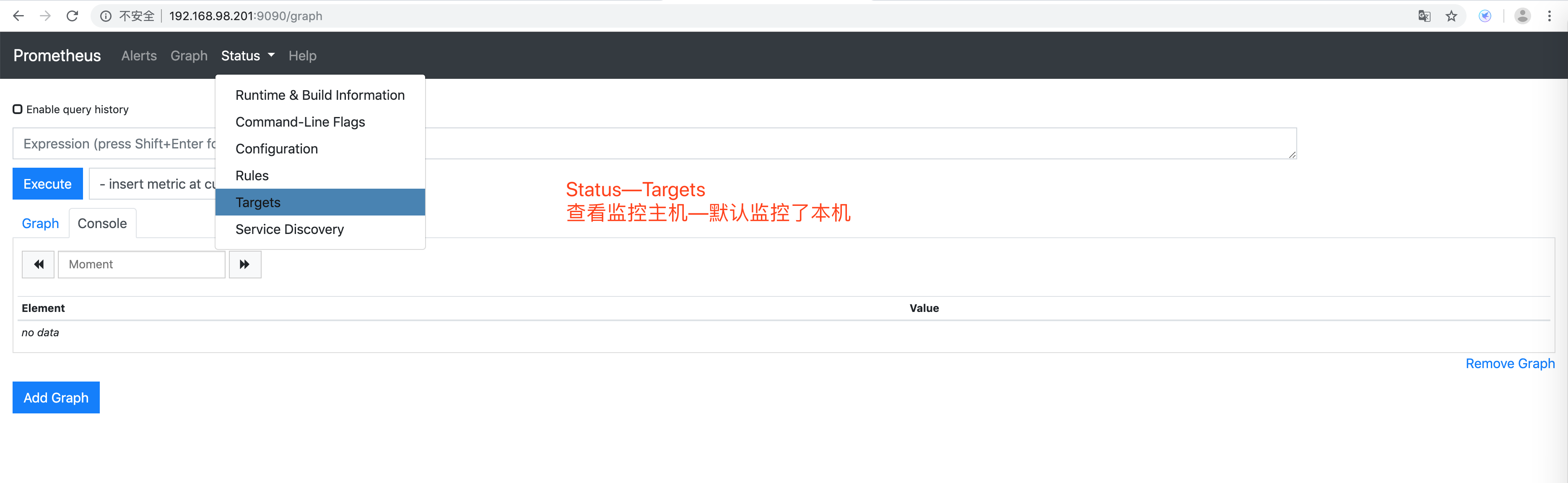The height and width of the screenshot is (483, 1568).
Task: Reload the current page
Action: click(x=73, y=16)
